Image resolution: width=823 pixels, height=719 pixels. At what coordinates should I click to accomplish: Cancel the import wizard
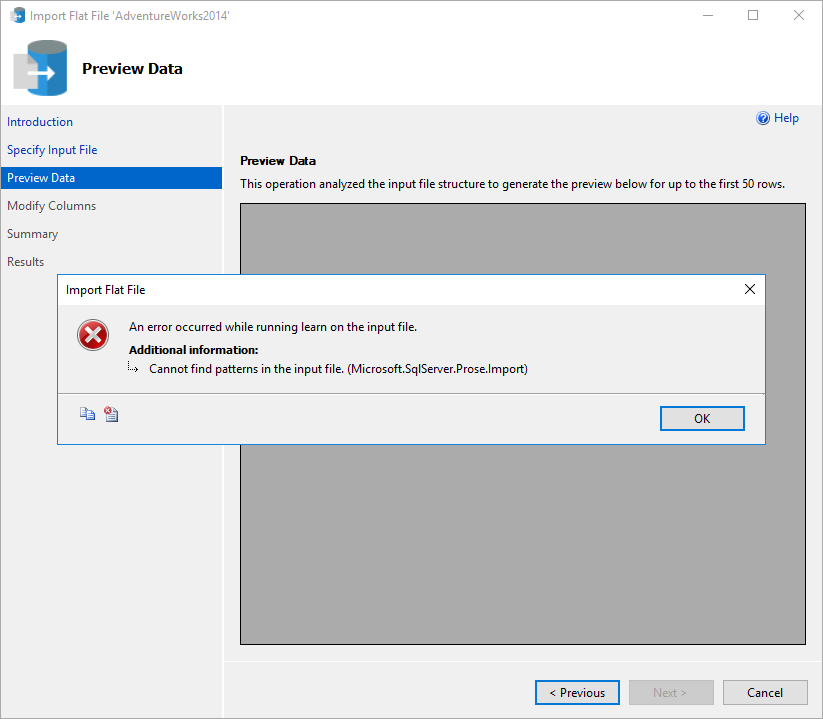(x=765, y=692)
